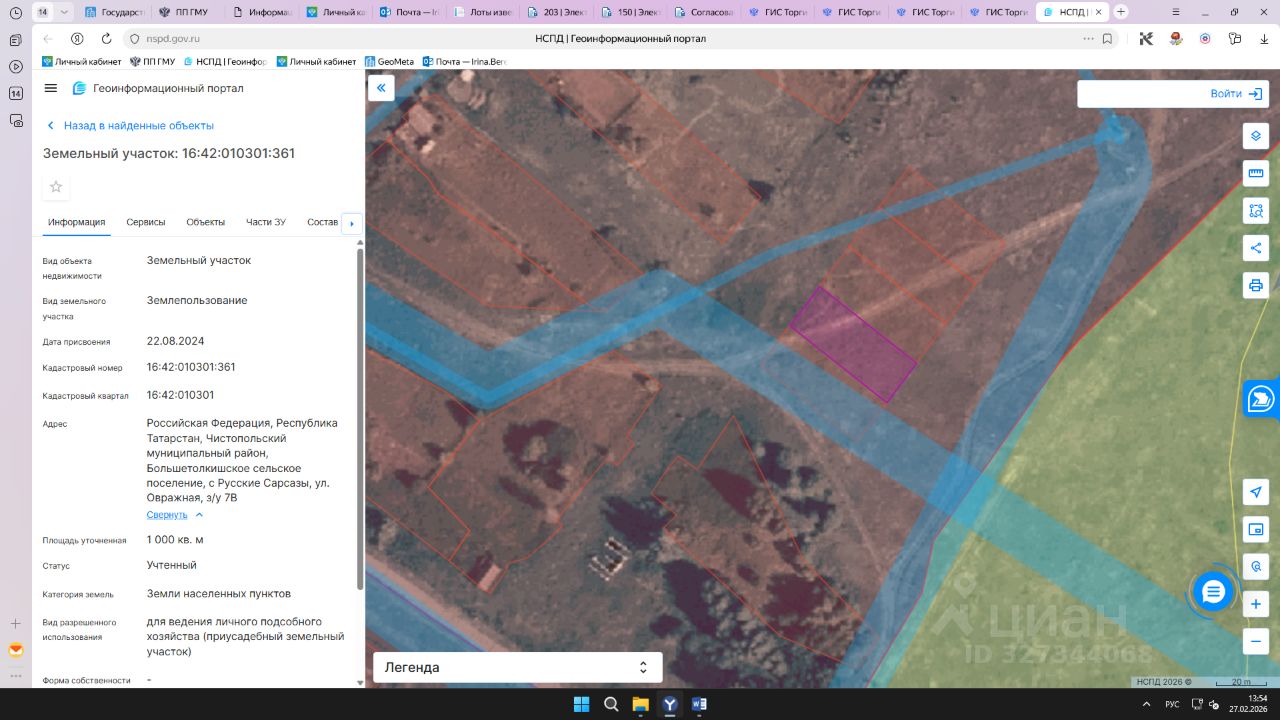The width and height of the screenshot is (1280, 720).
Task: Switch to the ПП ГМУ browser tab
Action: [x=187, y=12]
